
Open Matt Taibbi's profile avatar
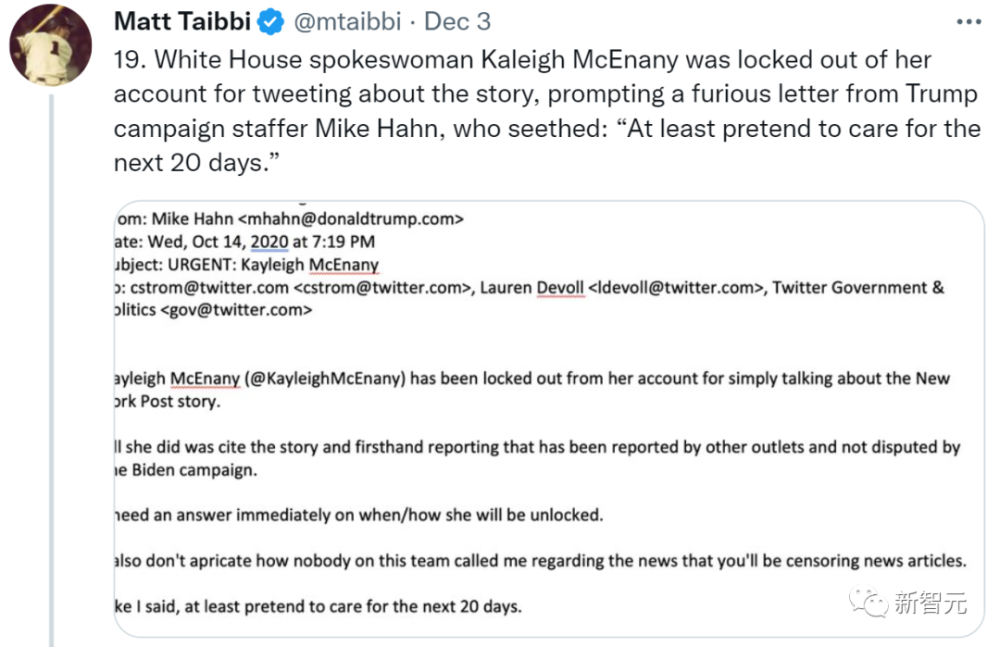(x=50, y=45)
